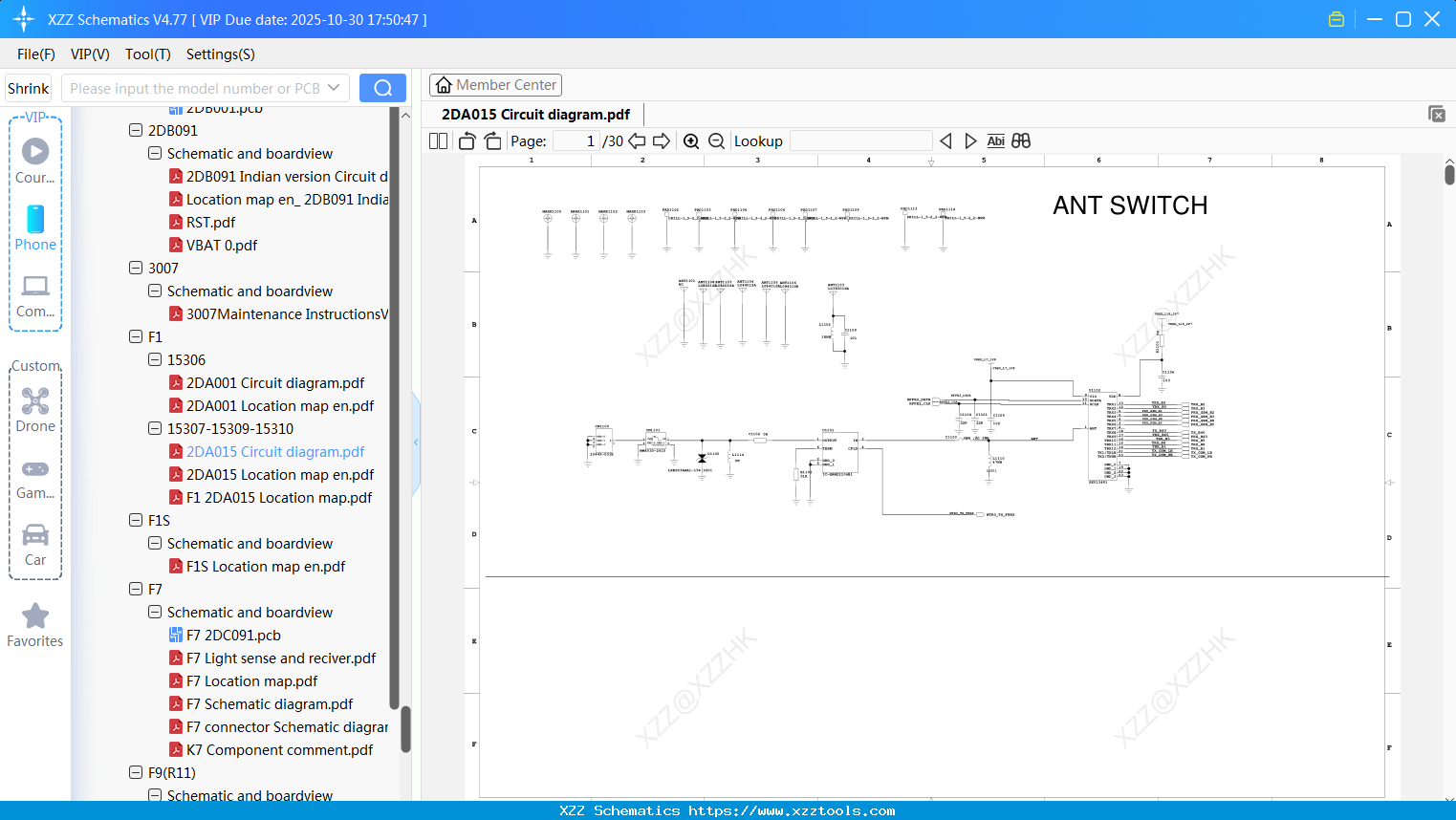Open the Favorites star icon

(x=35, y=616)
